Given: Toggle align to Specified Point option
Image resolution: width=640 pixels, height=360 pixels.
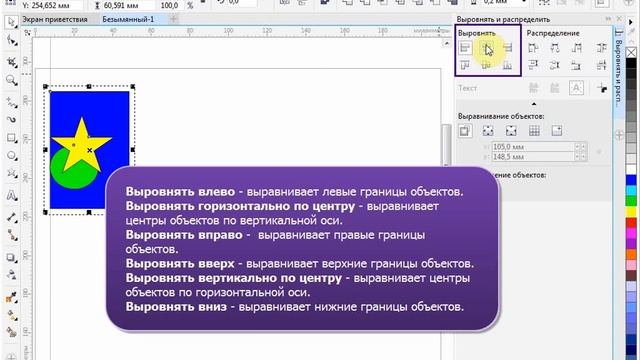Looking at the screenshot, I should (x=557, y=131).
